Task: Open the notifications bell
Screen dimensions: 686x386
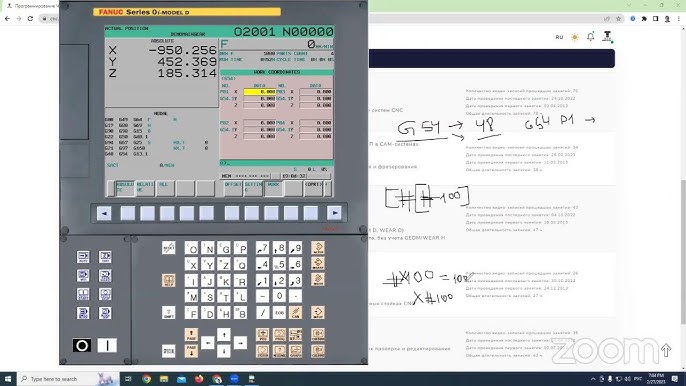Action: point(591,37)
